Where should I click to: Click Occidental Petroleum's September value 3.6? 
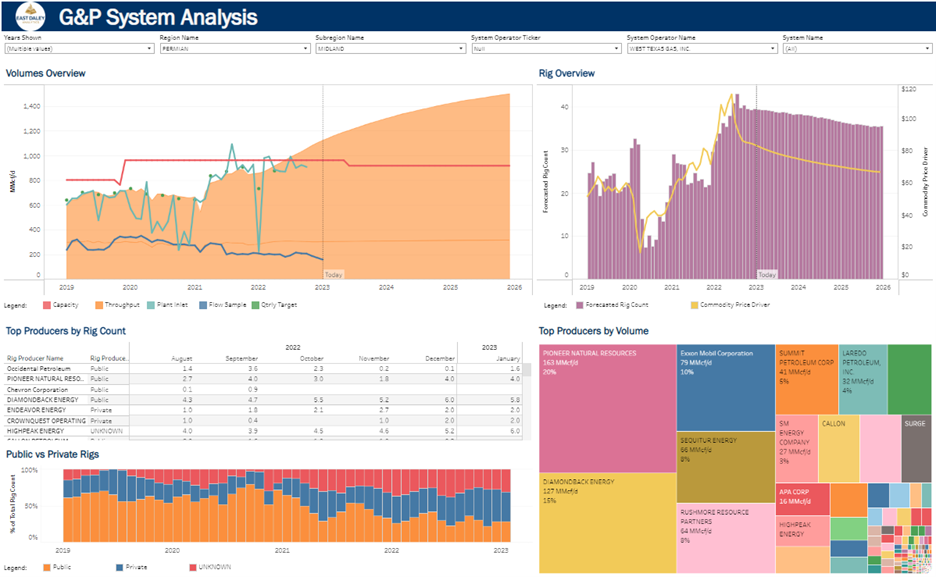click(x=253, y=369)
